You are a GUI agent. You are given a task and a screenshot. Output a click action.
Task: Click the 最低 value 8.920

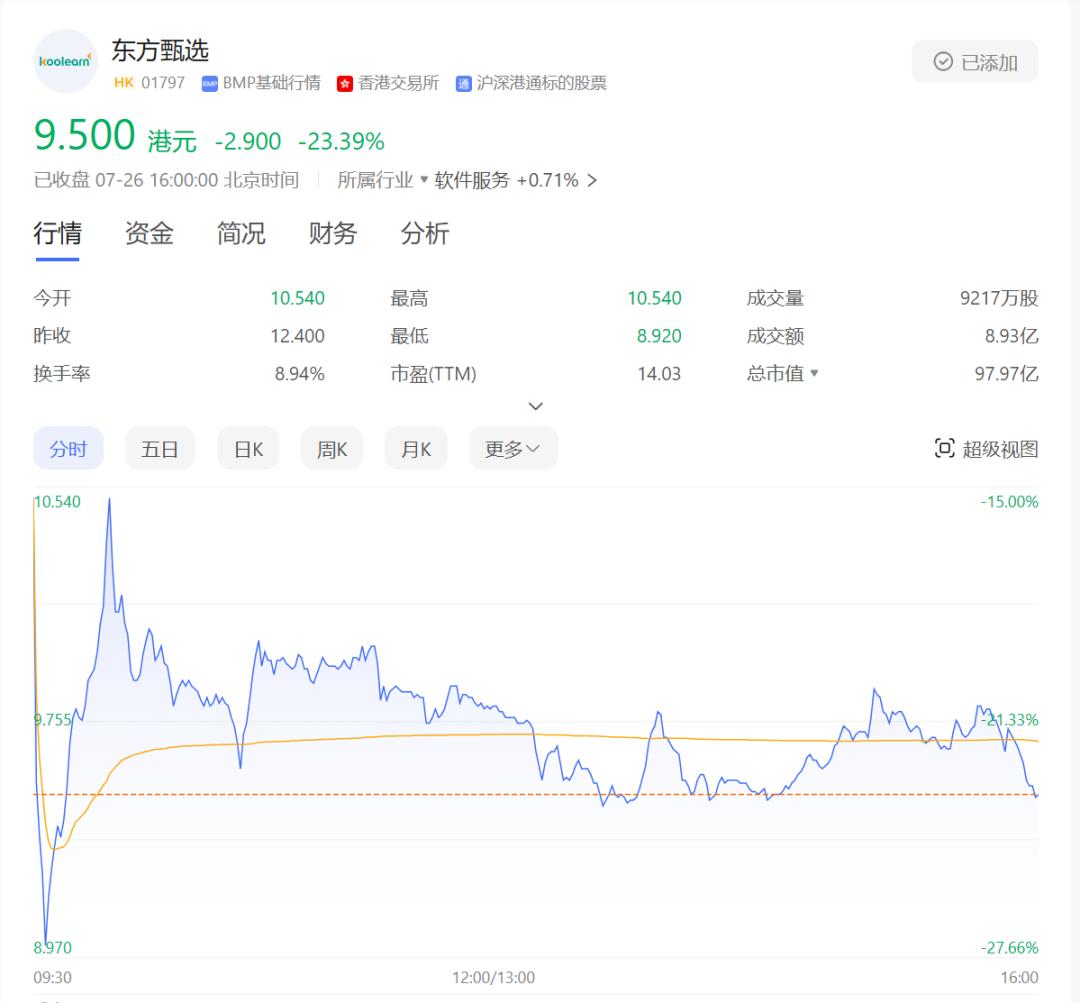pyautogui.click(x=658, y=336)
